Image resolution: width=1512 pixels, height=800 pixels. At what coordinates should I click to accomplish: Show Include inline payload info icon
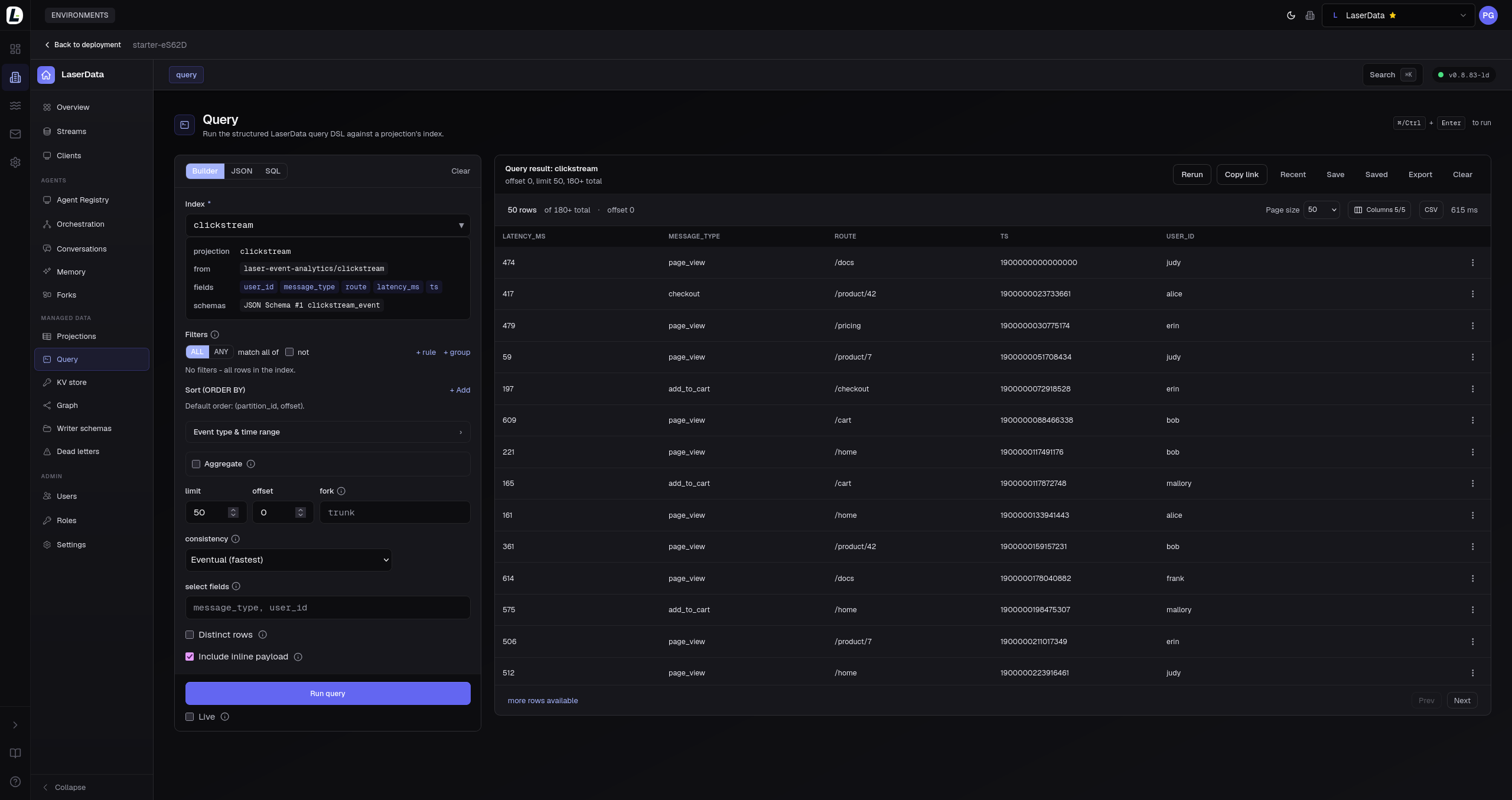coord(298,657)
